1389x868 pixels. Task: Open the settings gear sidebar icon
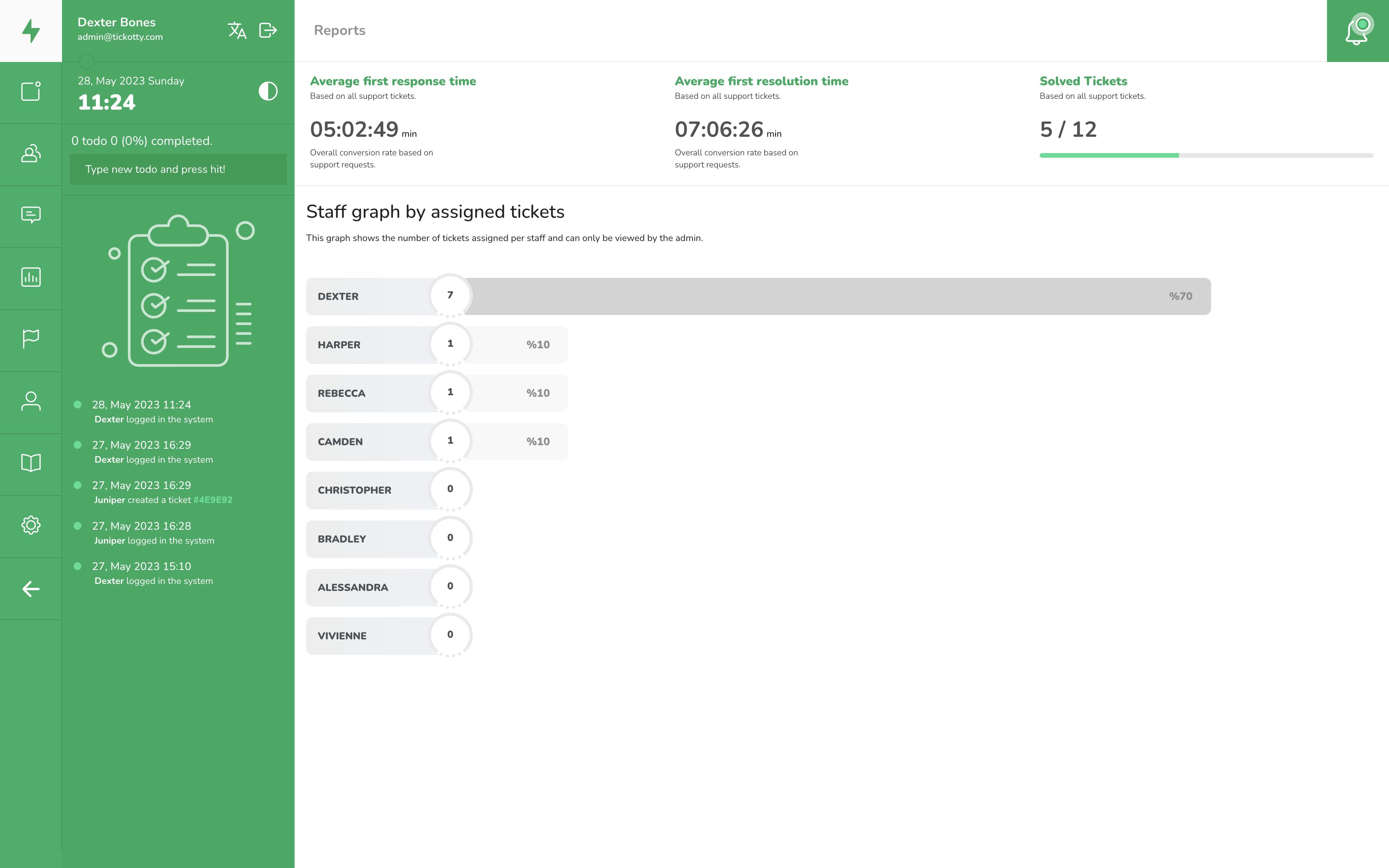(31, 525)
